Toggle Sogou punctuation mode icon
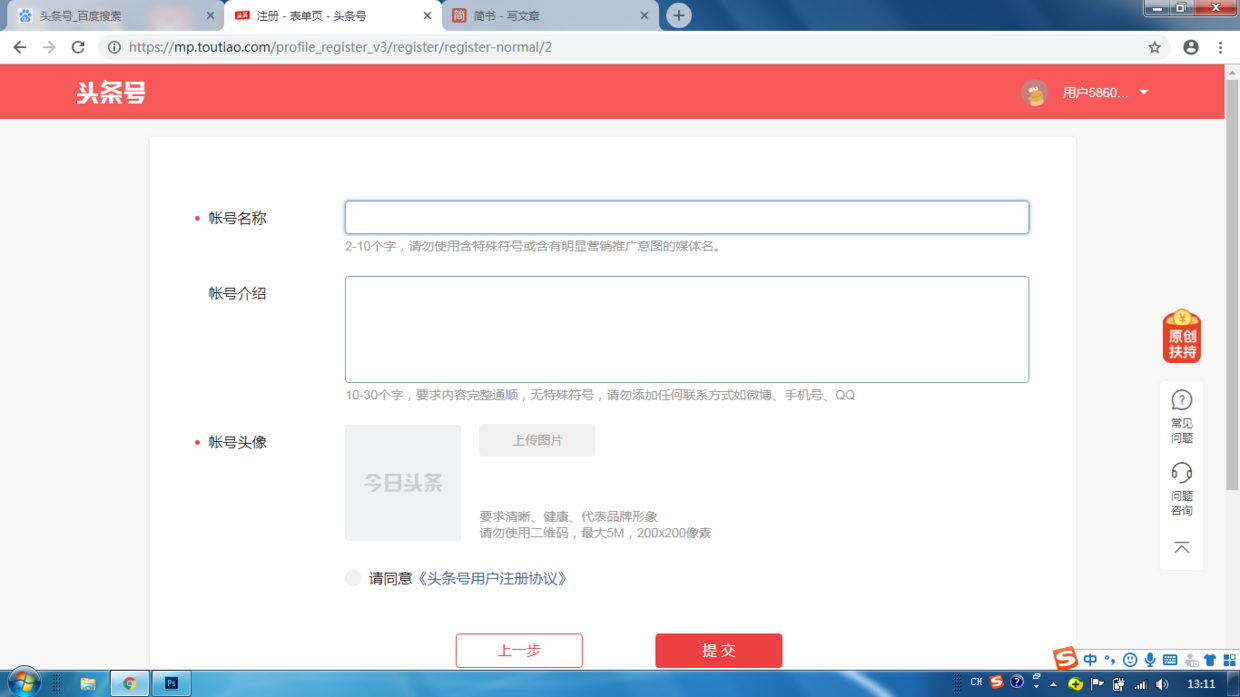The image size is (1240, 697). pyautogui.click(x=1109, y=660)
